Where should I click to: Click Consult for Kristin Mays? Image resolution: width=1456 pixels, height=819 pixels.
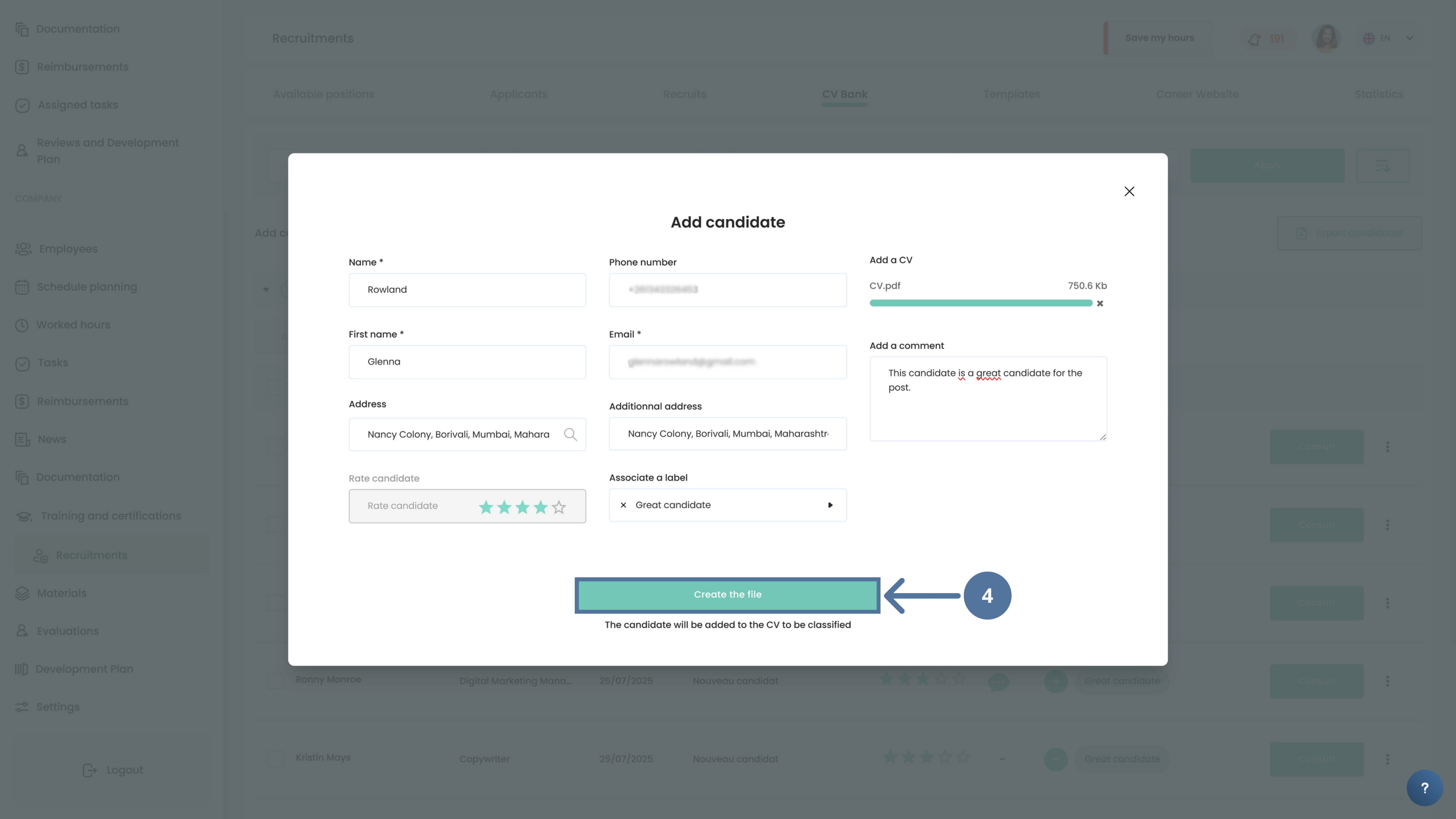click(x=1316, y=760)
